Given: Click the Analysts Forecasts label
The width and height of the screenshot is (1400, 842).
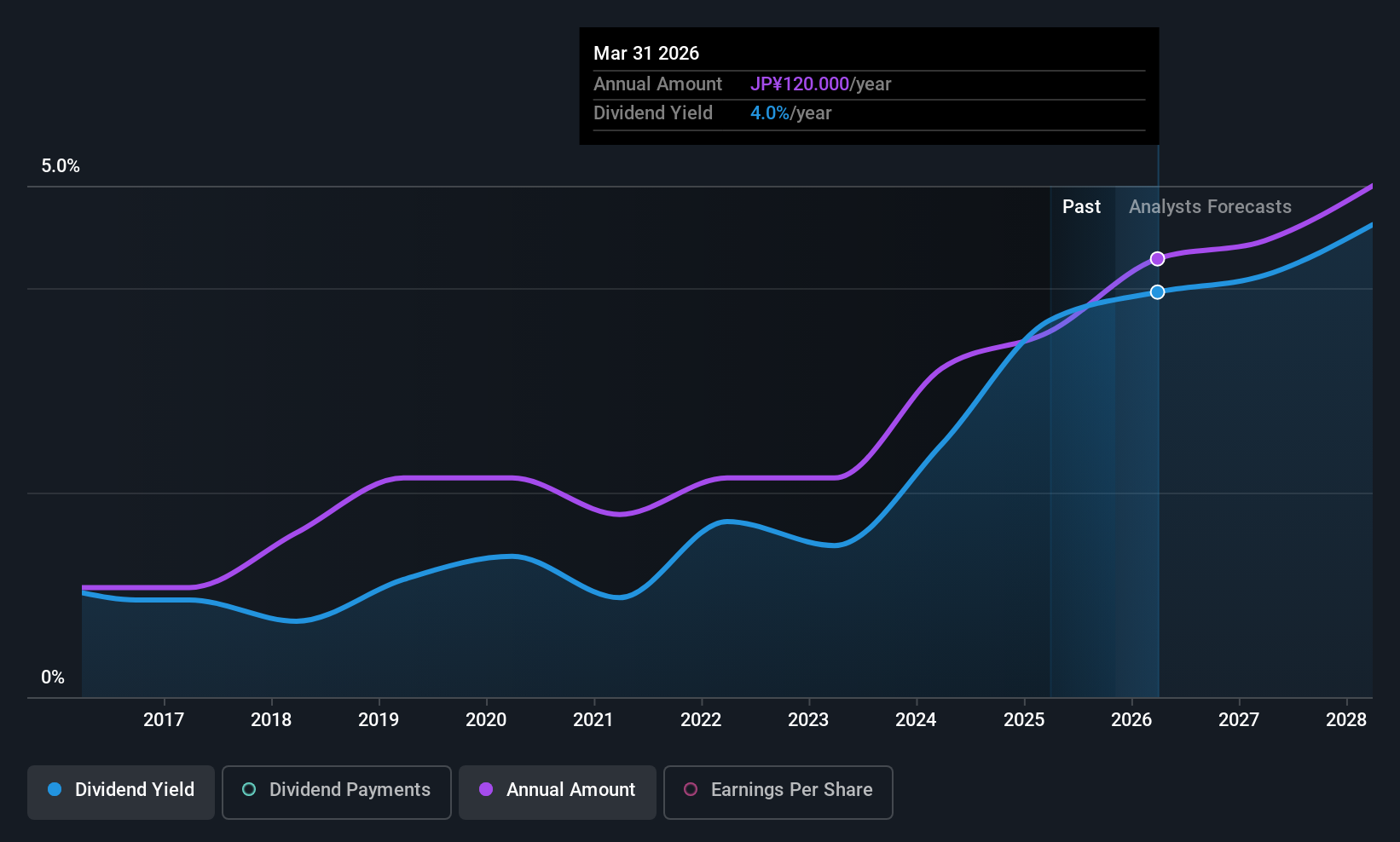Looking at the screenshot, I should [x=1210, y=207].
